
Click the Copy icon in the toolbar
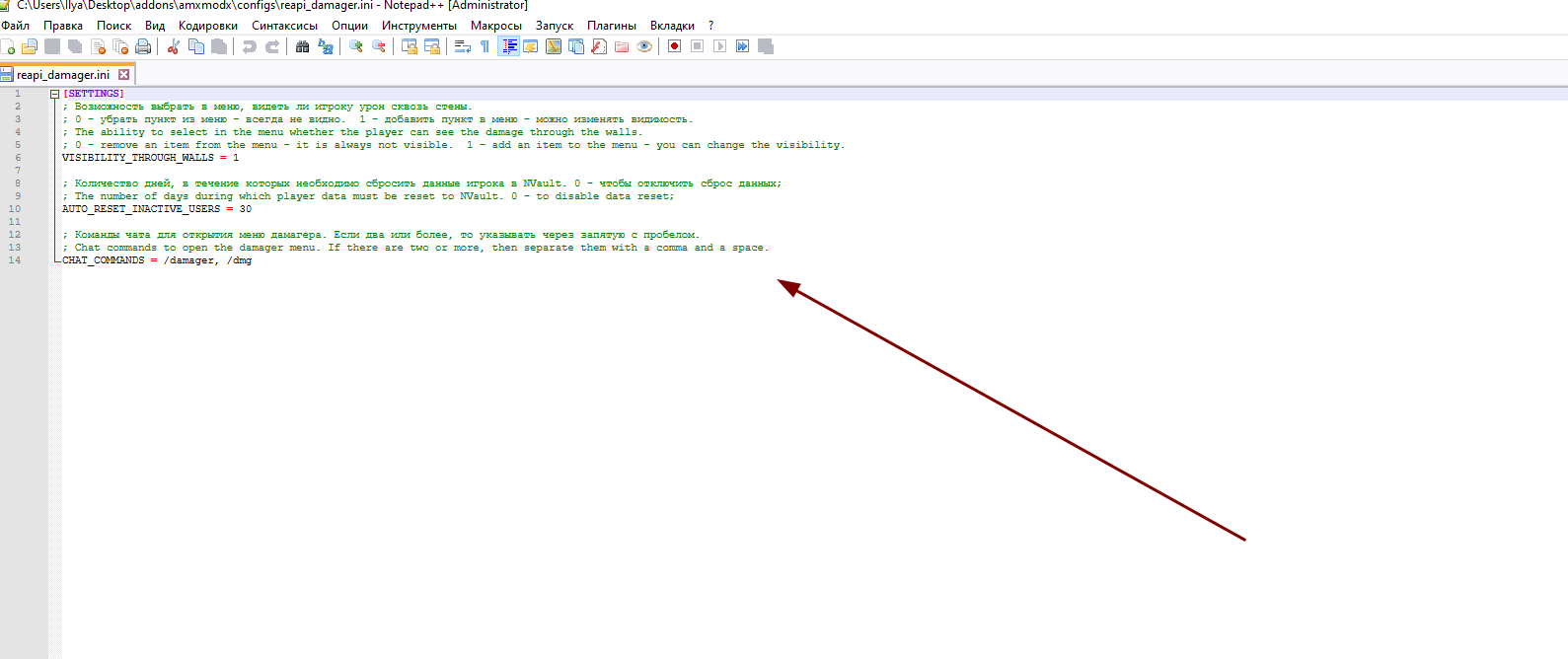tap(196, 46)
